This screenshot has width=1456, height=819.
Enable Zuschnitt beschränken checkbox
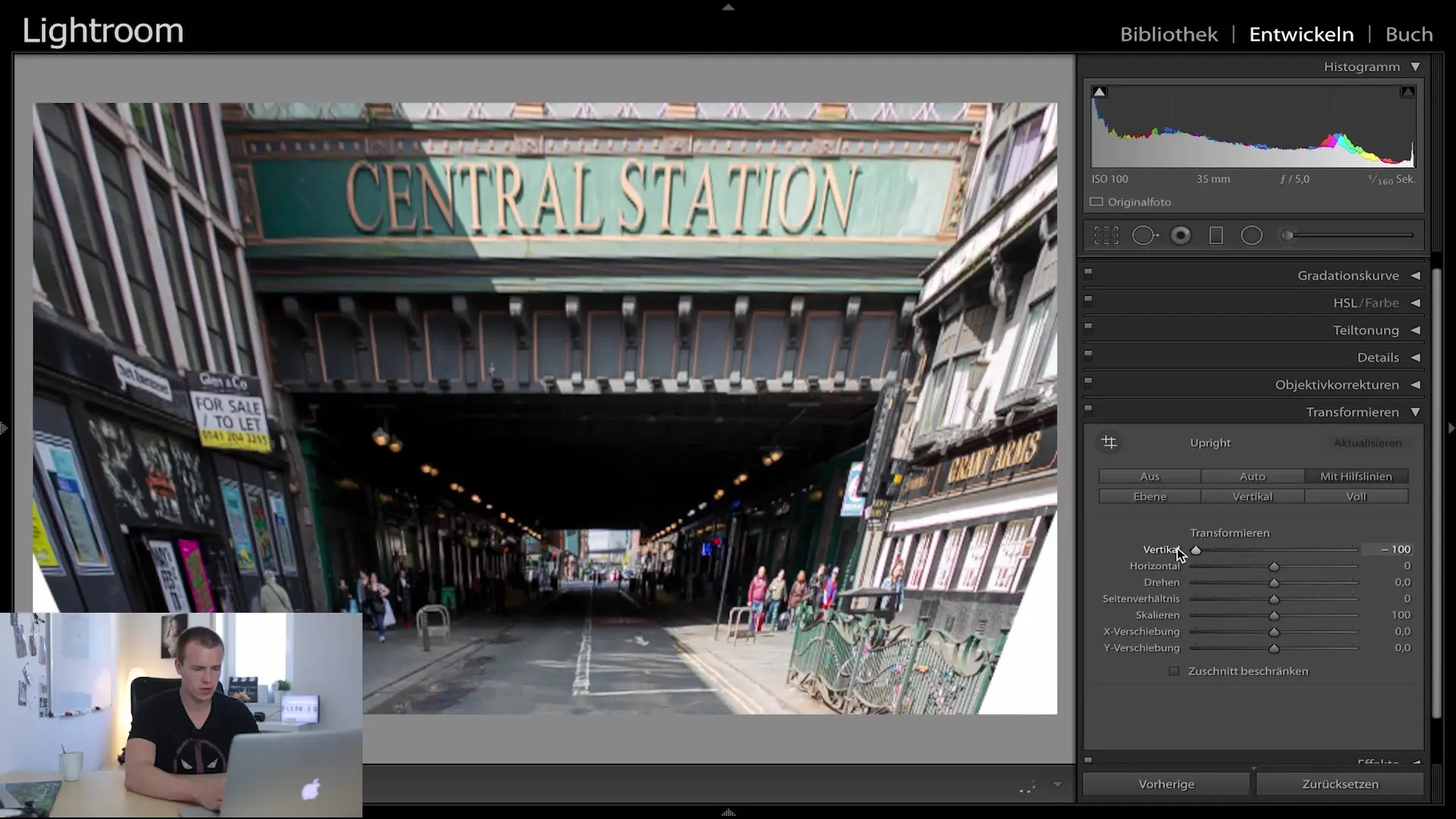coord(1174,671)
